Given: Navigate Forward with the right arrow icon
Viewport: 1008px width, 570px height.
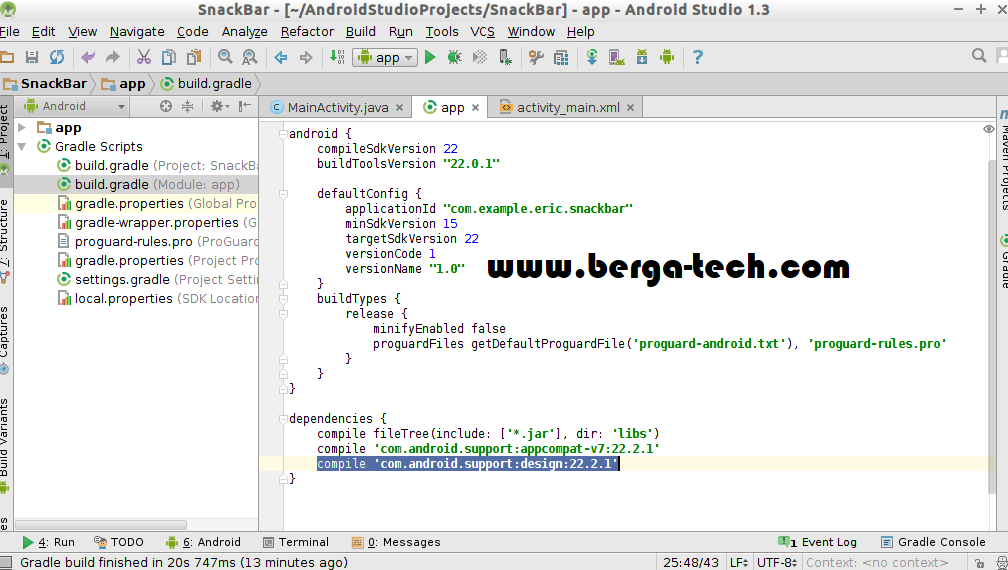Looking at the screenshot, I should pyautogui.click(x=306, y=57).
